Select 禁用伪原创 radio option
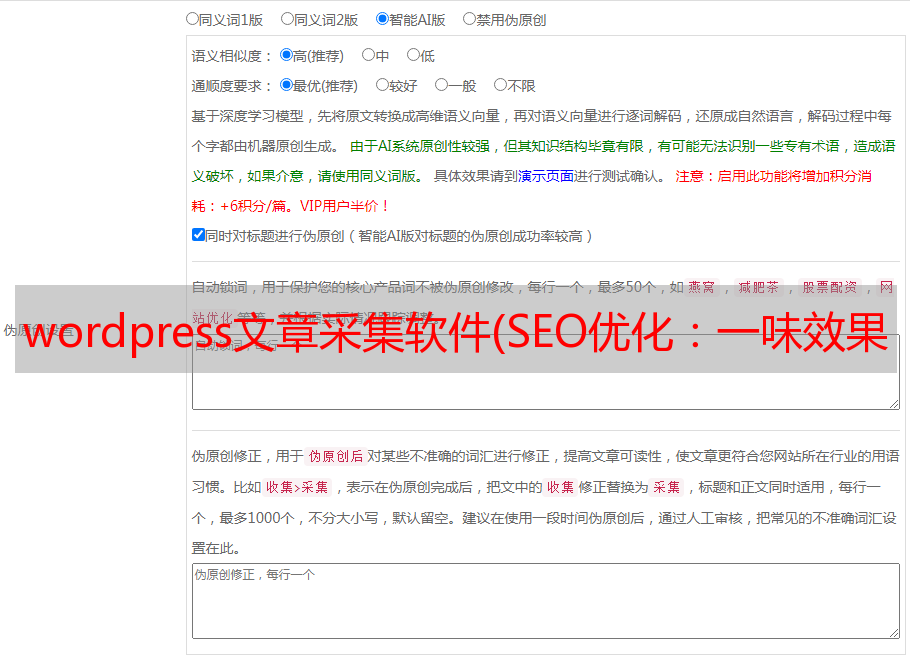The width and height of the screenshot is (911, 658). coord(469,19)
